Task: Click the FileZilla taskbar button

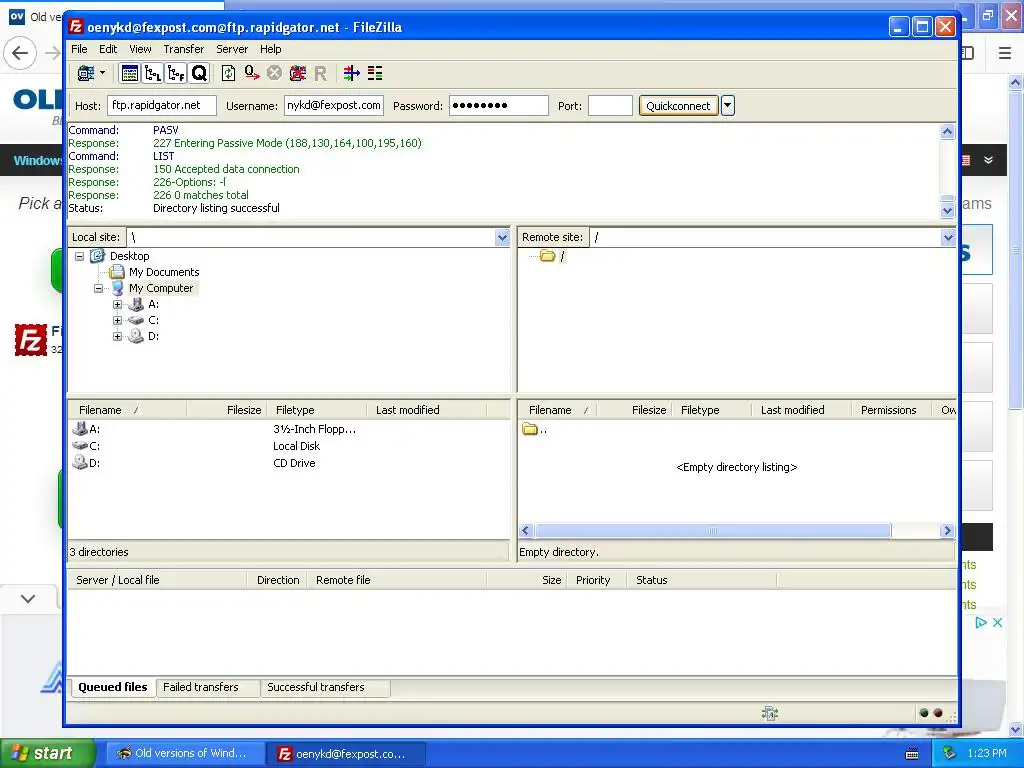Action: (346, 754)
